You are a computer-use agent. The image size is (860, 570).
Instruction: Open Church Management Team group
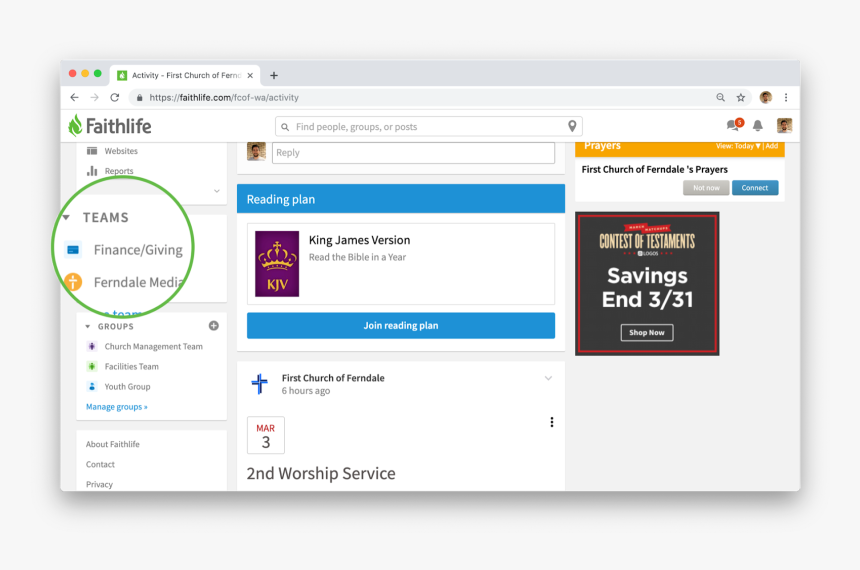pyautogui.click(x=154, y=346)
